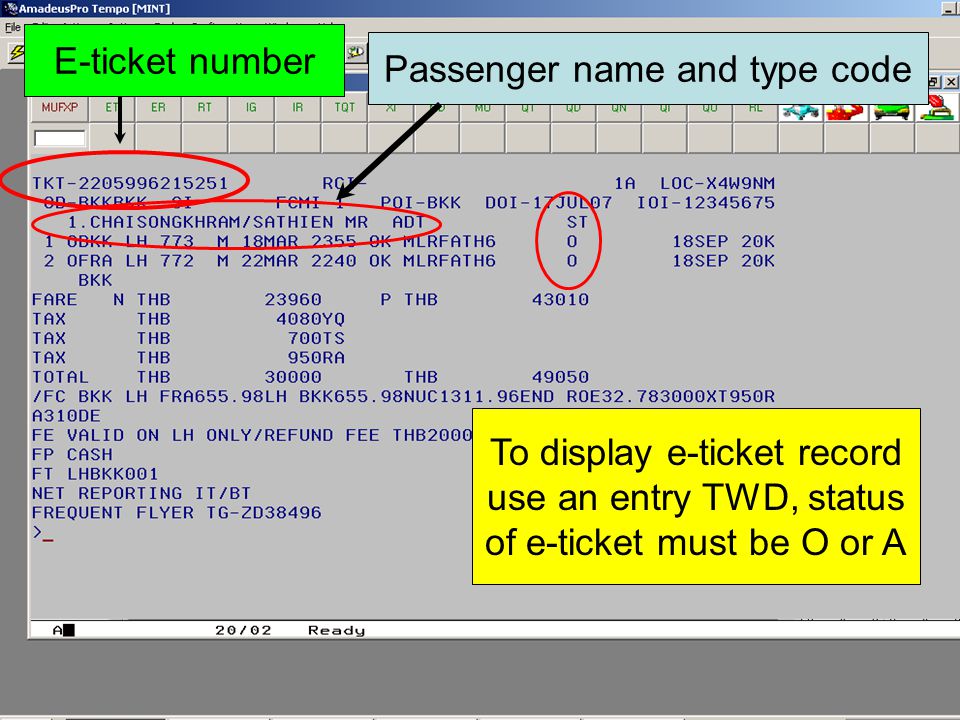
Task: Click FT LHBKK001 line
Action: (95, 474)
